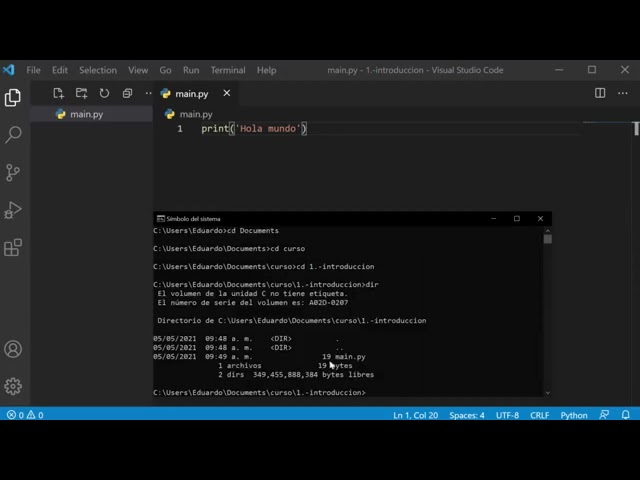Click the Ln 1, Col 20 cursor position
Image resolution: width=640 pixels, height=480 pixels.
(416, 415)
